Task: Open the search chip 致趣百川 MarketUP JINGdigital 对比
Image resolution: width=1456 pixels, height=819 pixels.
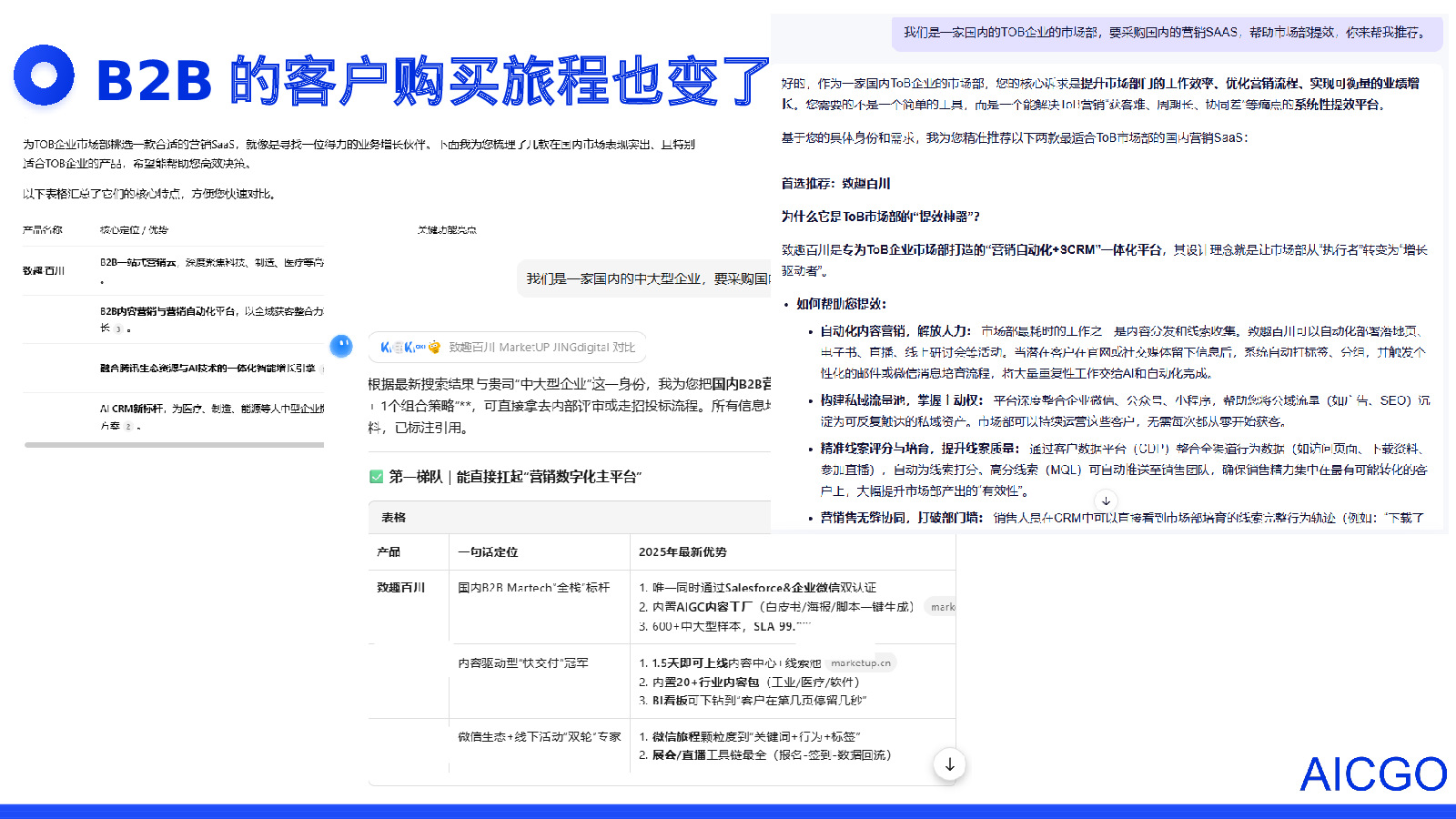Action: click(x=541, y=348)
